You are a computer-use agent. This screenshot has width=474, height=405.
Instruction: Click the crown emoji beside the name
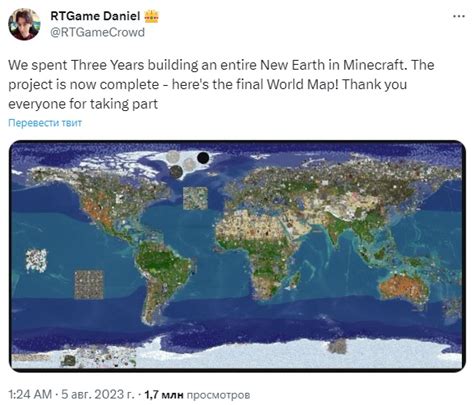pyautogui.click(x=152, y=16)
